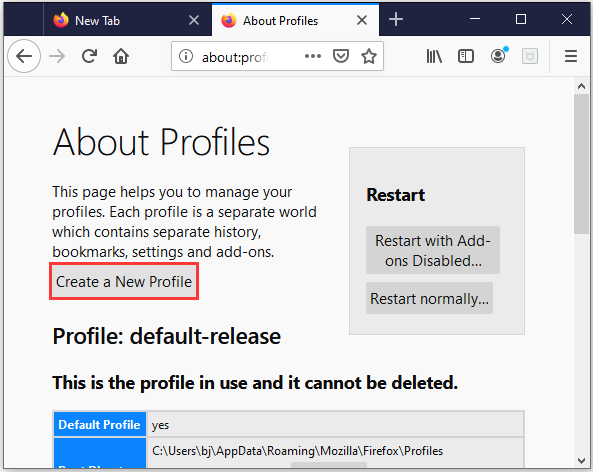Click the 'Profile: default-release' heading
593x472 pixels.
167,336
